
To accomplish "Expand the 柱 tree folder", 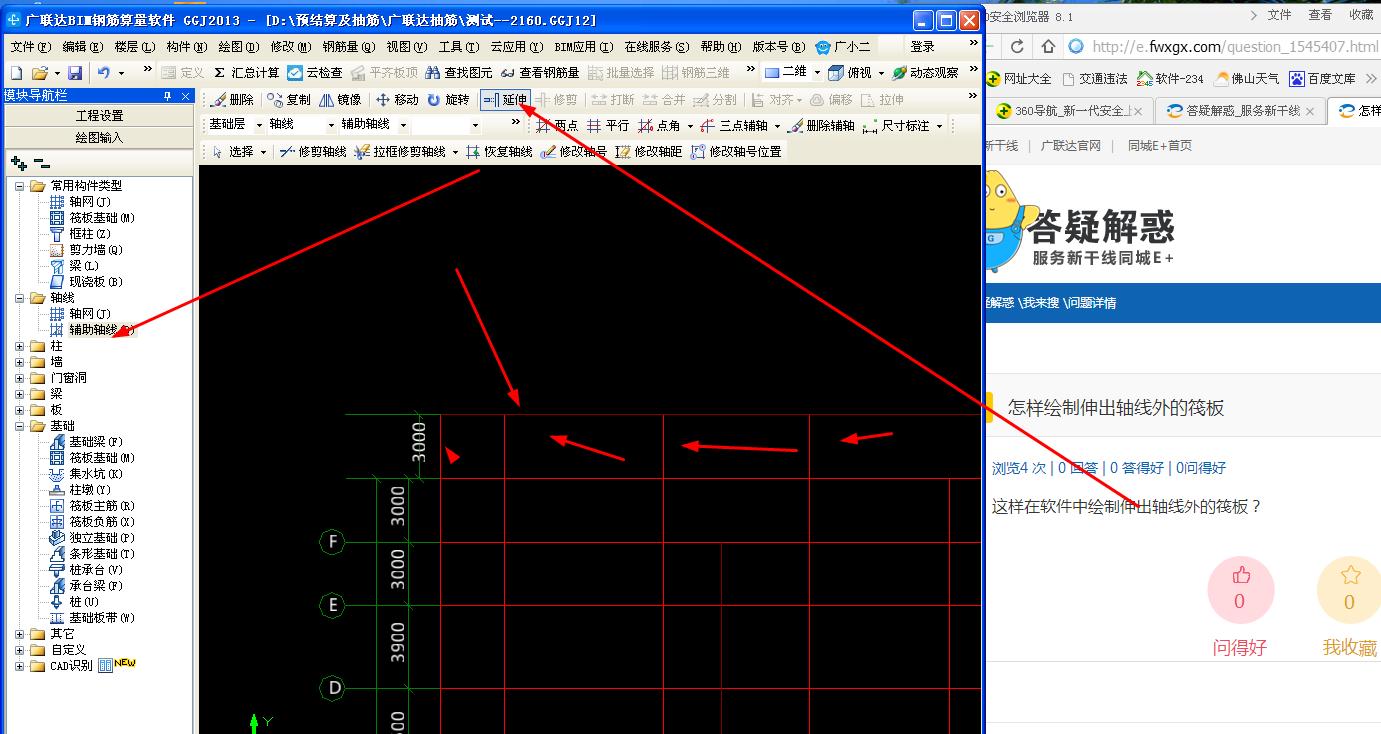I will coord(20,346).
